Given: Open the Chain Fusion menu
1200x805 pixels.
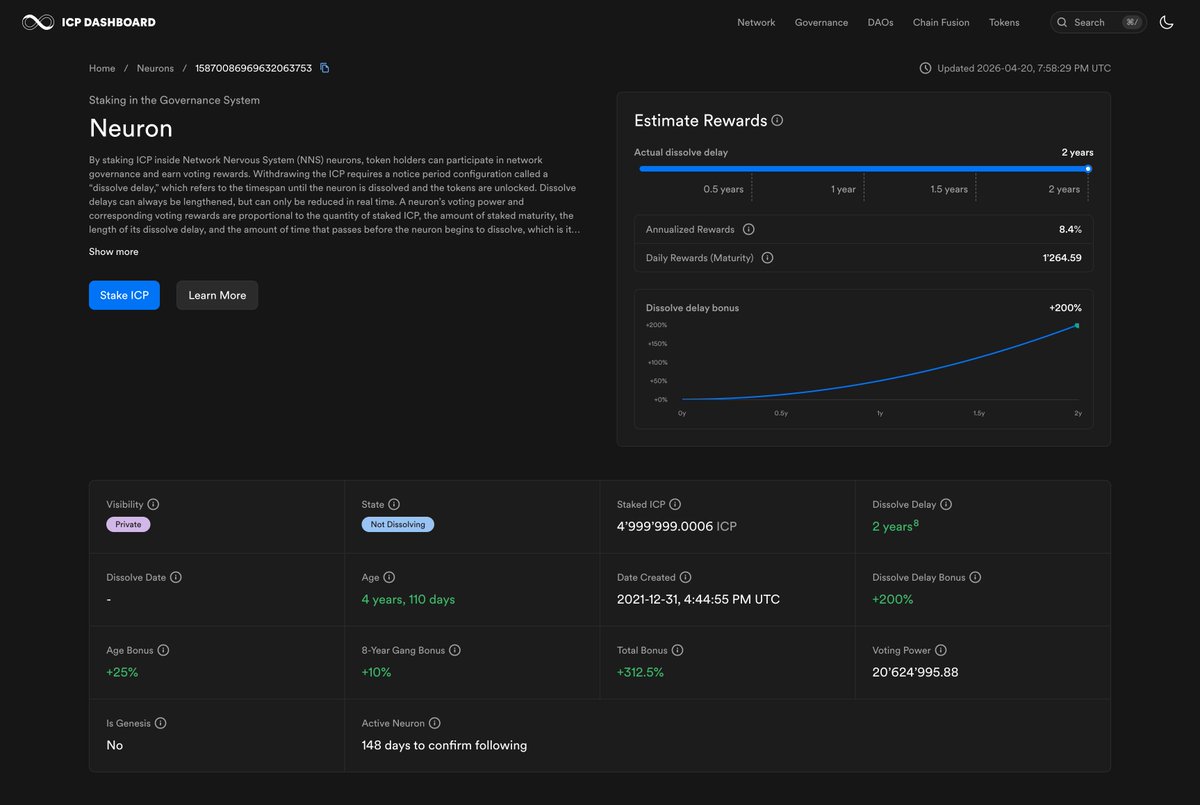Looking at the screenshot, I should [941, 22].
